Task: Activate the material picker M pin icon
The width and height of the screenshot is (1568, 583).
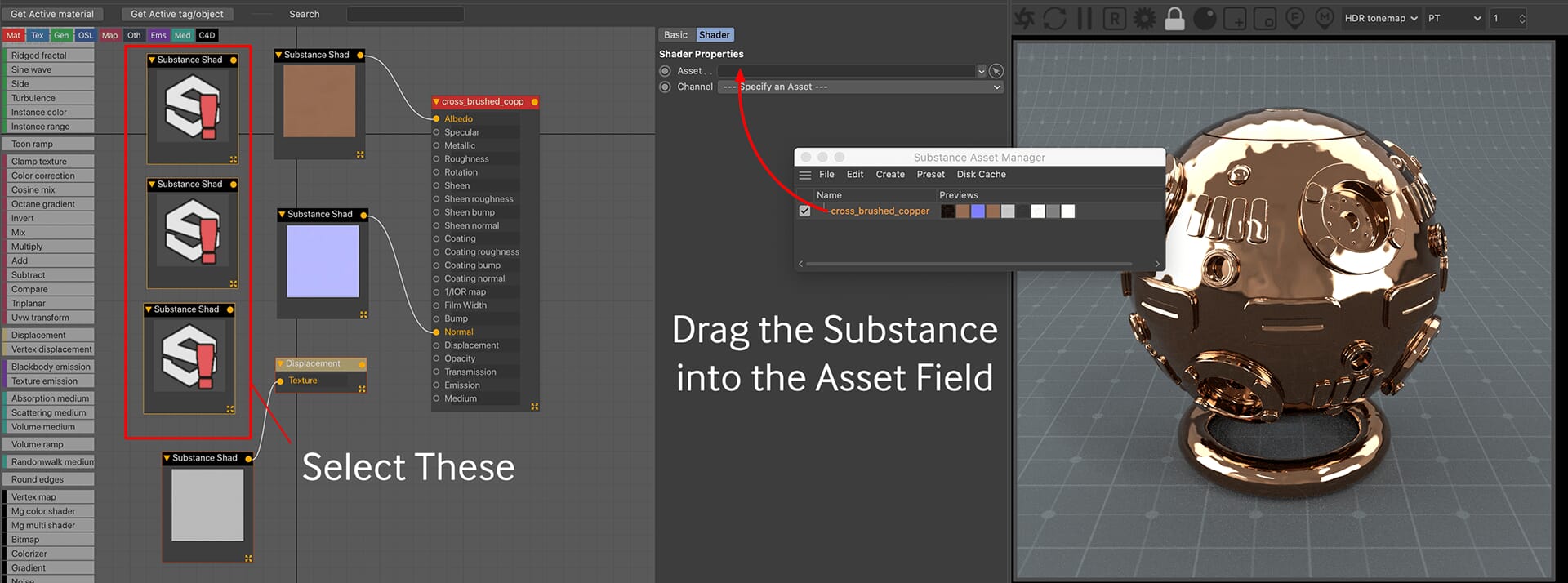Action: coord(1325,18)
